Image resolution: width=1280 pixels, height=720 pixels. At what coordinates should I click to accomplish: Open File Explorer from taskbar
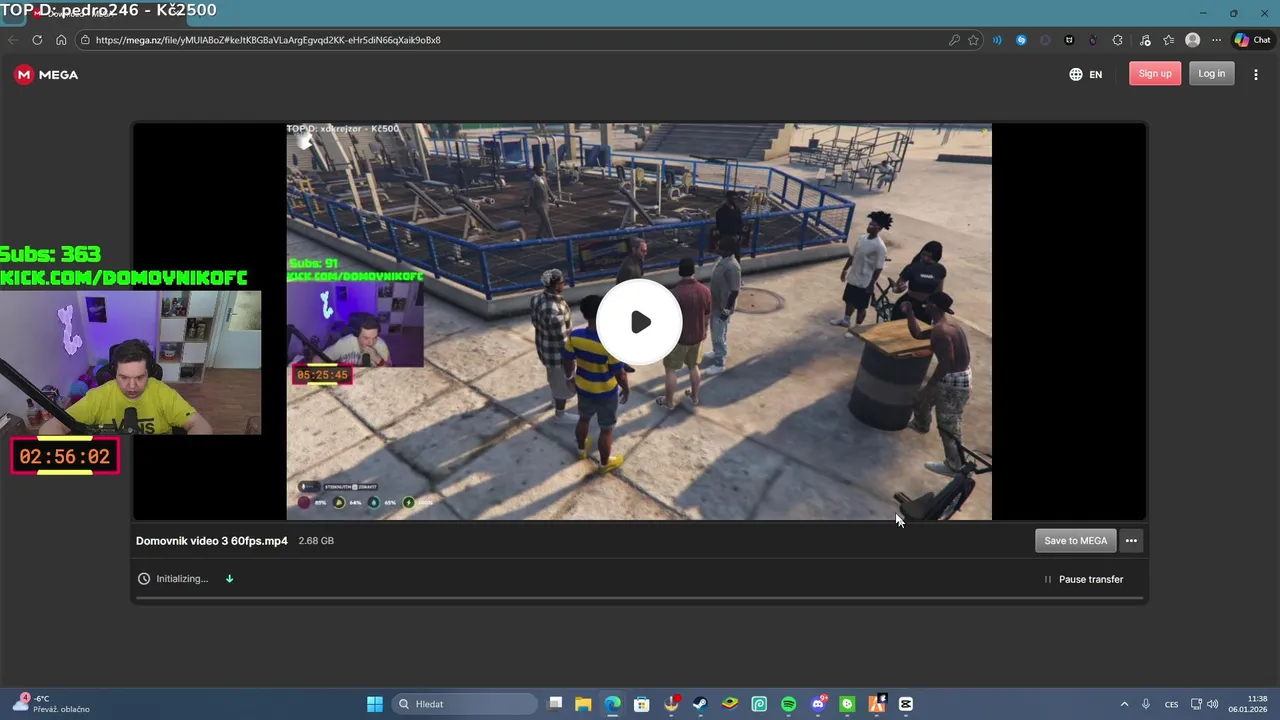pyautogui.click(x=583, y=704)
